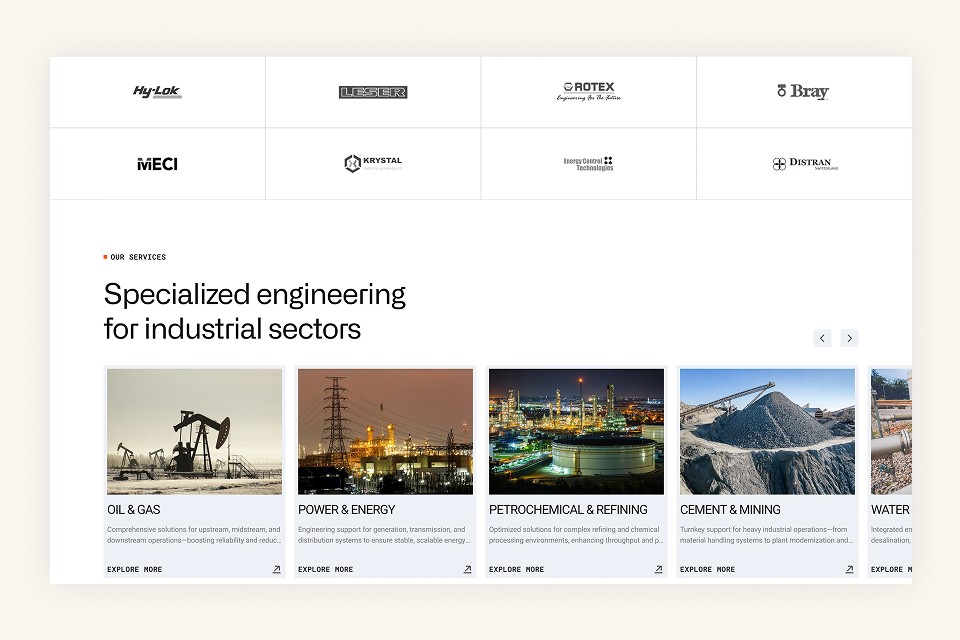The image size is (960, 640).
Task: Click the gravel pile mining image
Action: pyautogui.click(x=768, y=432)
